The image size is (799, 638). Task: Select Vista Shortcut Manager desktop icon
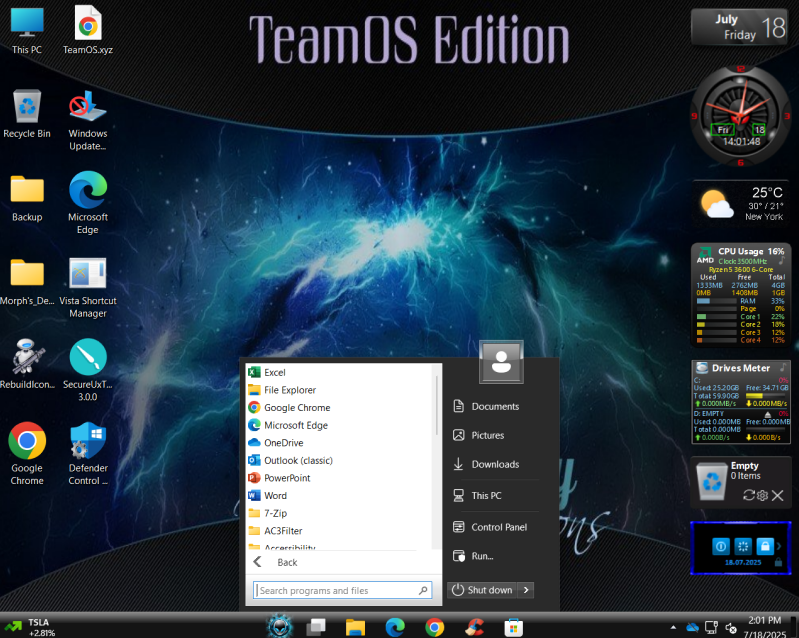88,287
